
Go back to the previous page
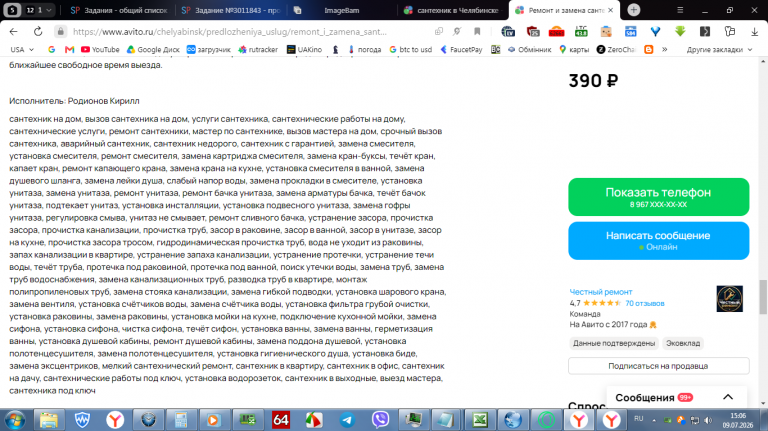point(13,31)
